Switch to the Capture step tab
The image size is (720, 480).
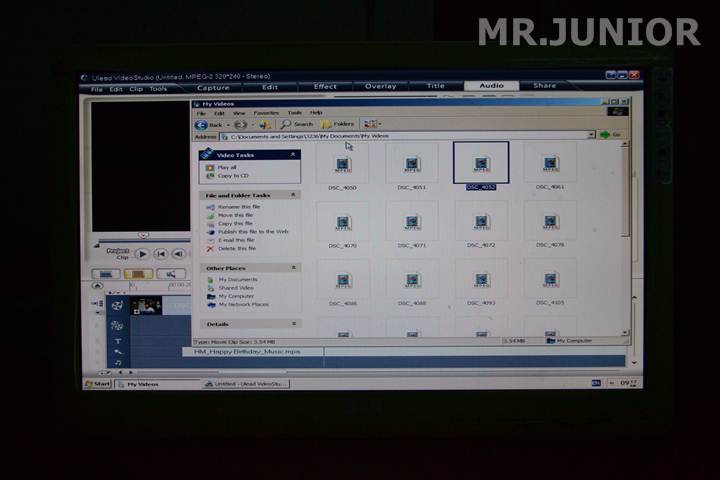pos(213,88)
